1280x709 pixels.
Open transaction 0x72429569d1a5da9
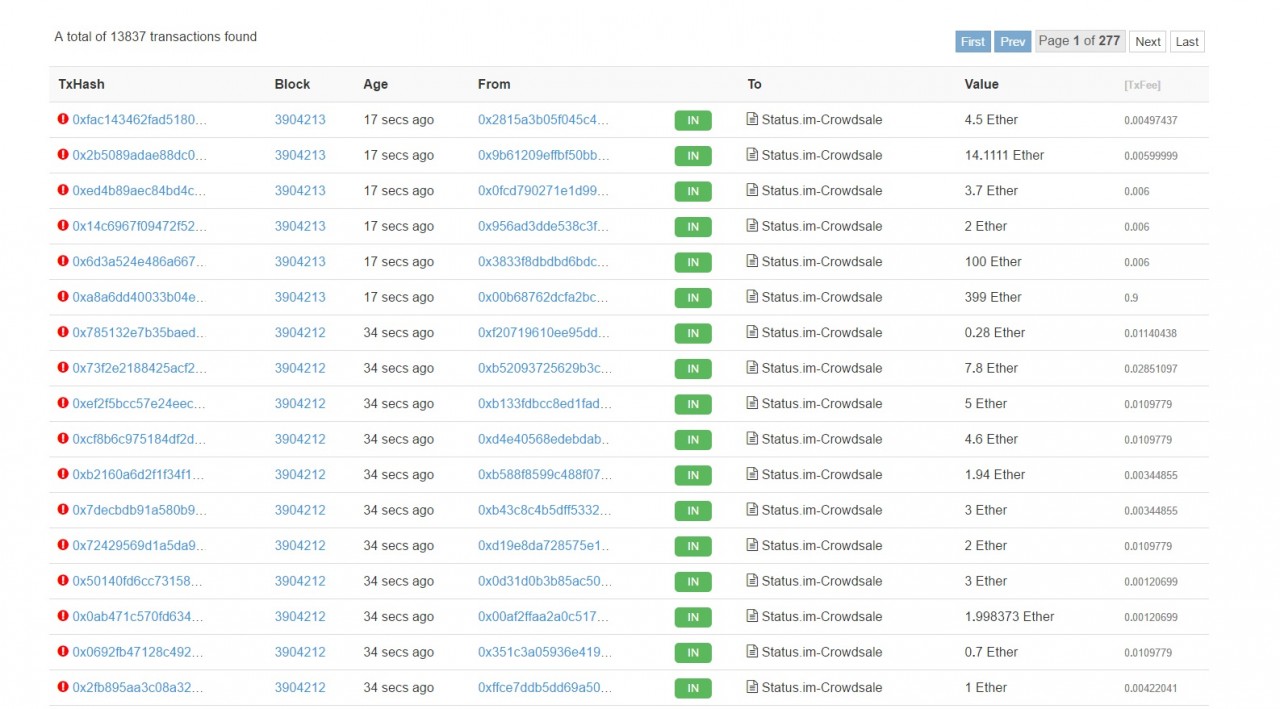(x=140, y=546)
